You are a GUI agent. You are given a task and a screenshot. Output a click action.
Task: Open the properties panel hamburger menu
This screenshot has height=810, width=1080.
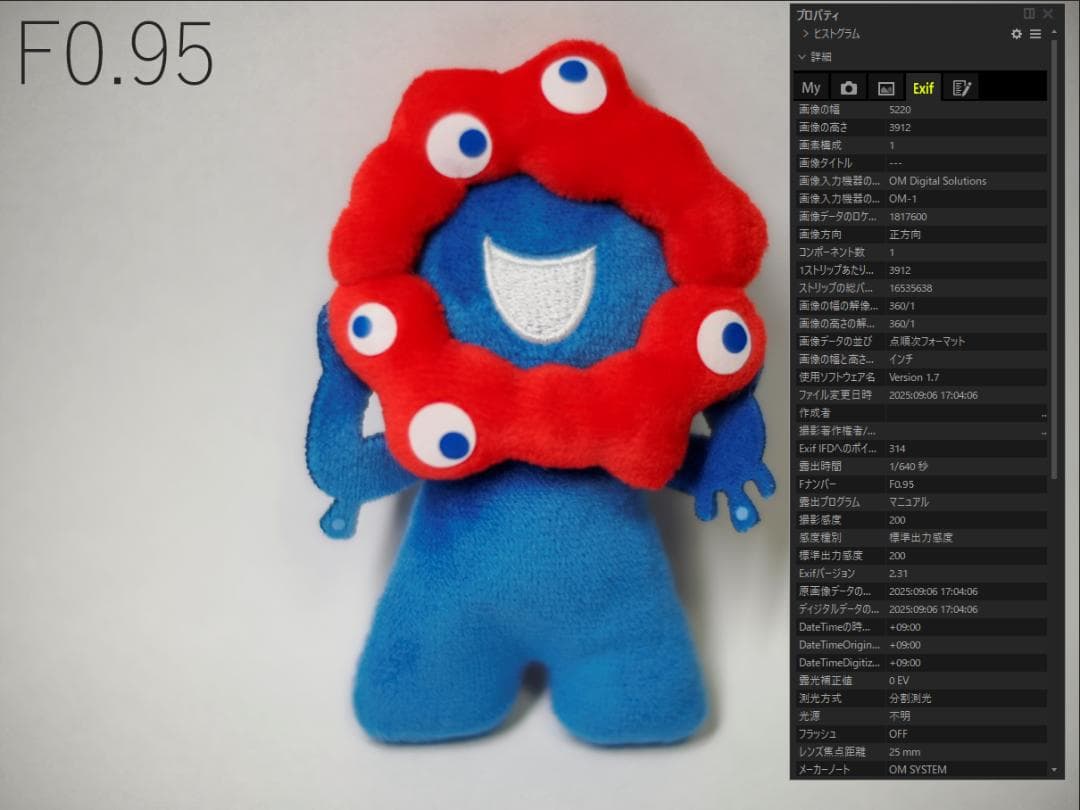click(x=1035, y=34)
